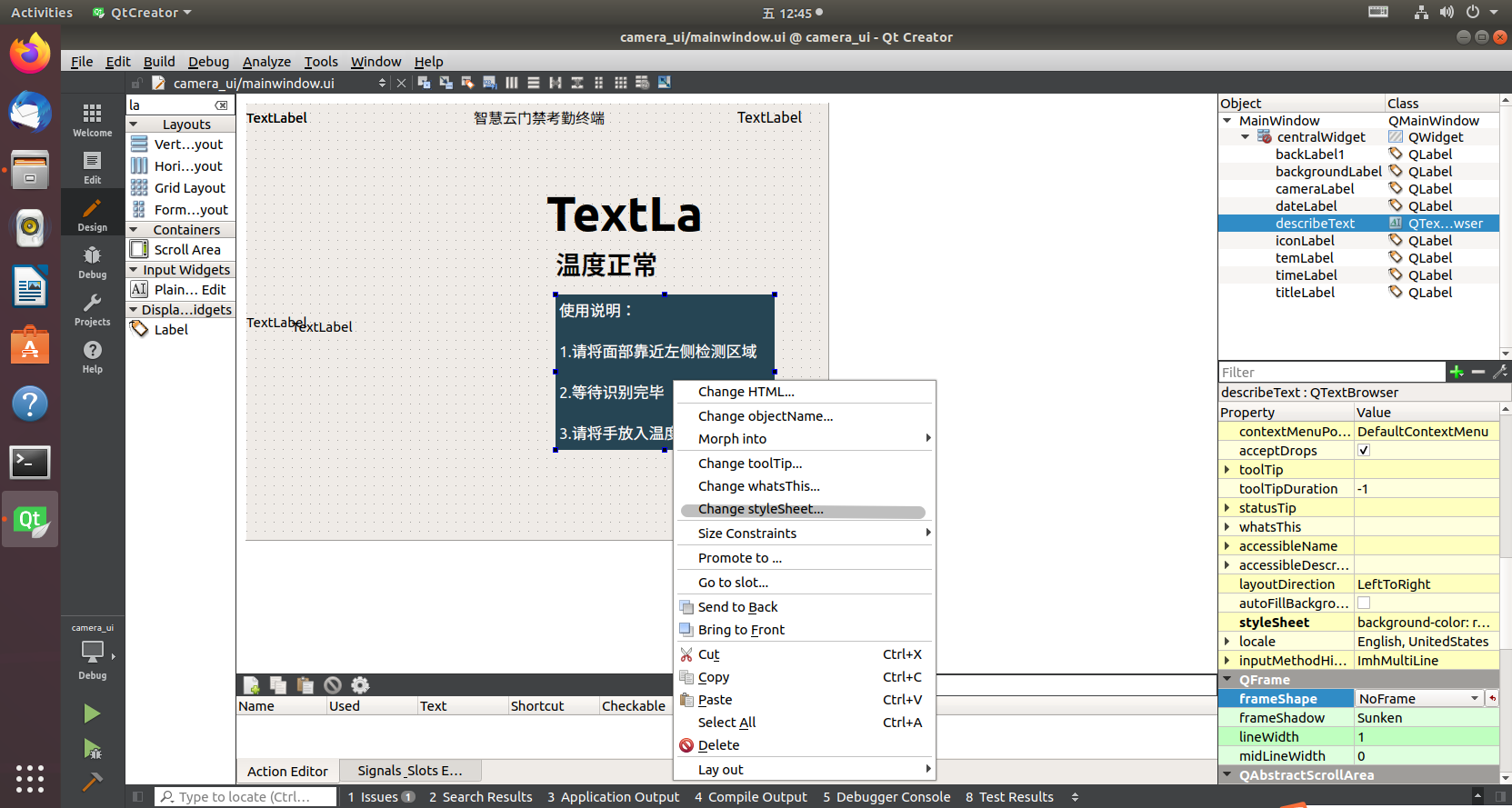The width and height of the screenshot is (1512, 808).
Task: Add dynamic property with green plus
Action: pyautogui.click(x=1457, y=372)
